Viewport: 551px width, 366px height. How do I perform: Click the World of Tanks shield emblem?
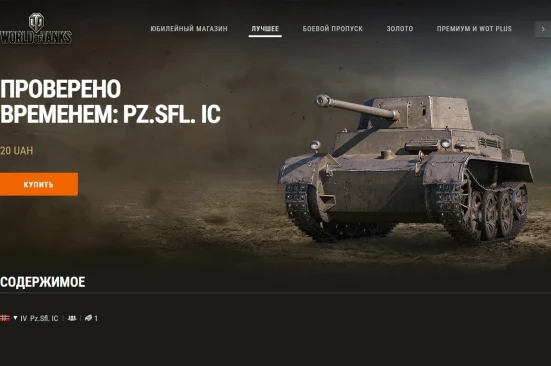coord(36,22)
